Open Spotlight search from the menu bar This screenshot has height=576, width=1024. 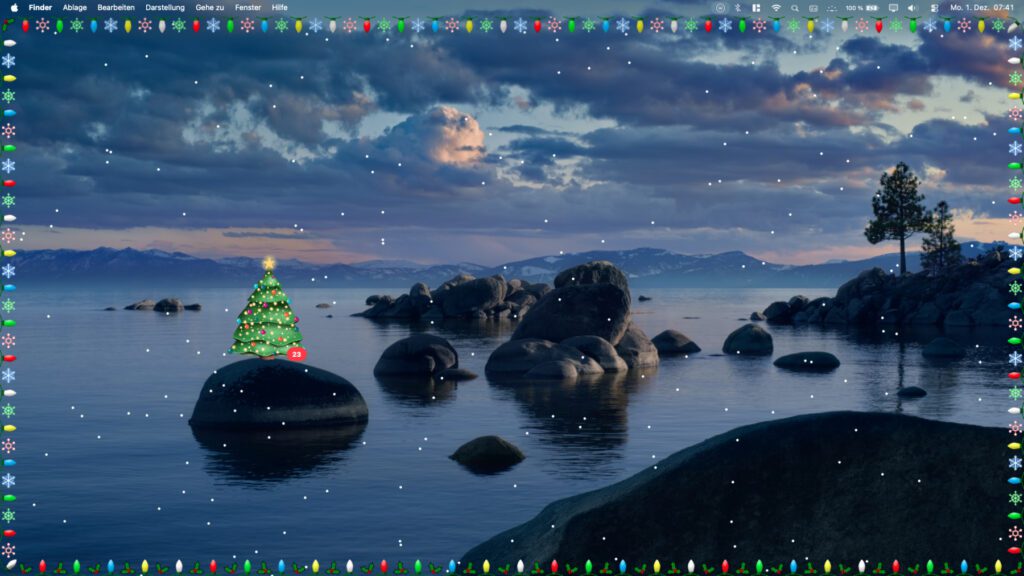[795, 7]
